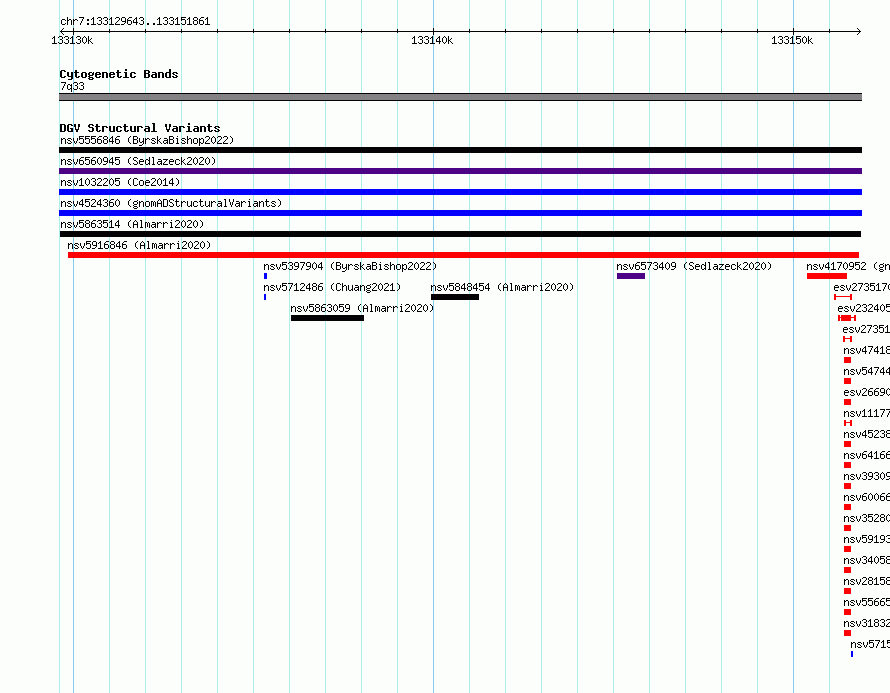Screen dimensions: 890x693
Task: Click the chr7:133129643..133151861 coordinate label
Action: pos(135,22)
